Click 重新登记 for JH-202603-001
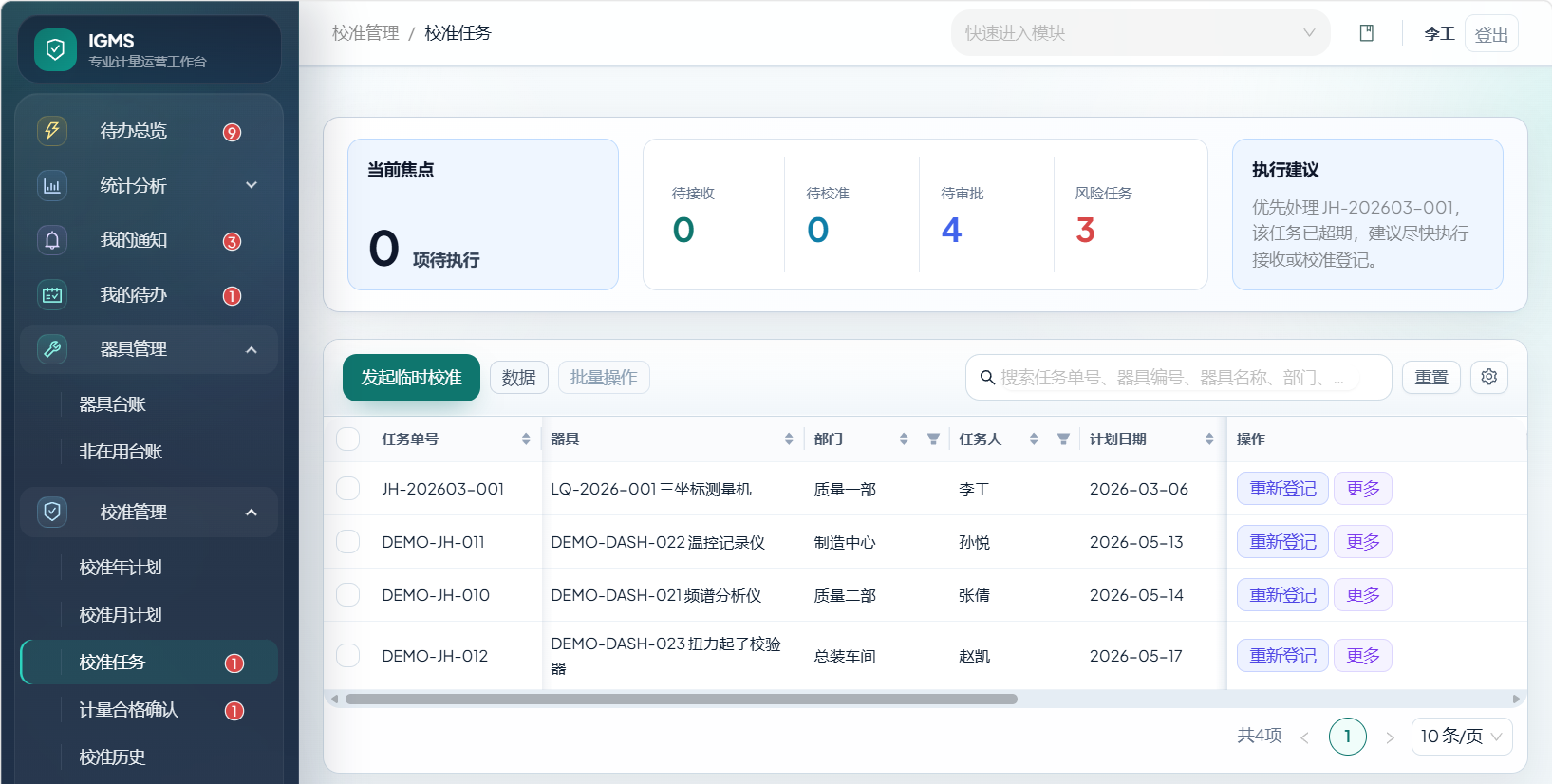Screen dimensions: 1552x784 1282,488
